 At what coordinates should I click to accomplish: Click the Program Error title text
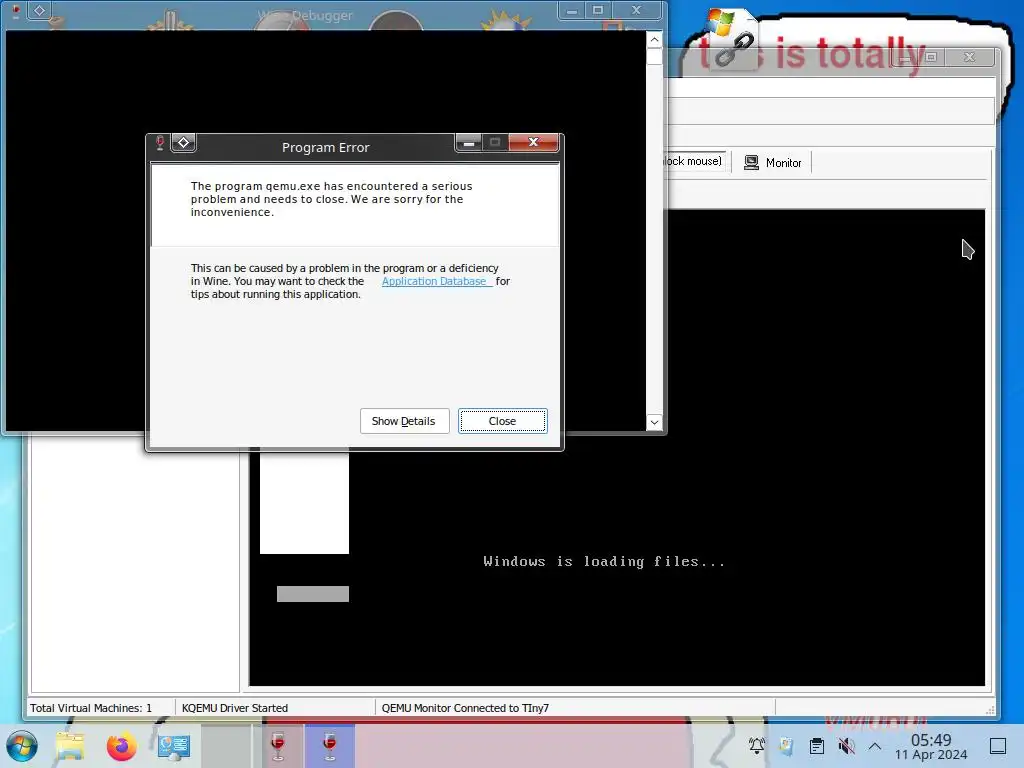click(325, 148)
